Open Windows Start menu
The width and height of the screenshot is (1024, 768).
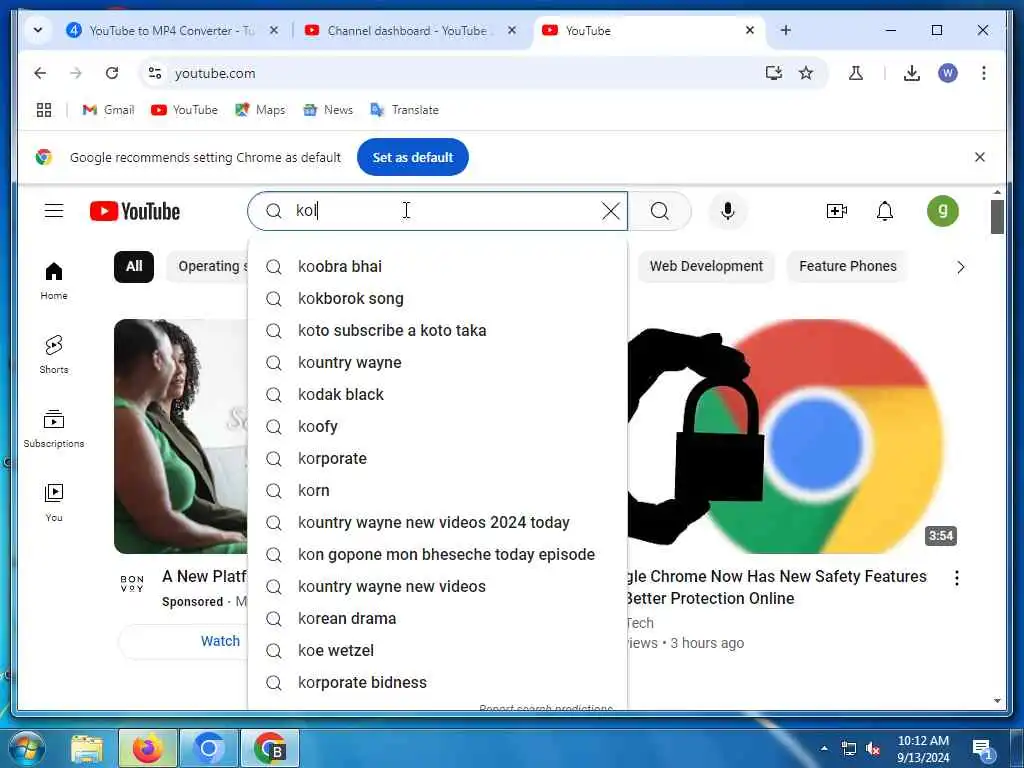[x=27, y=748]
